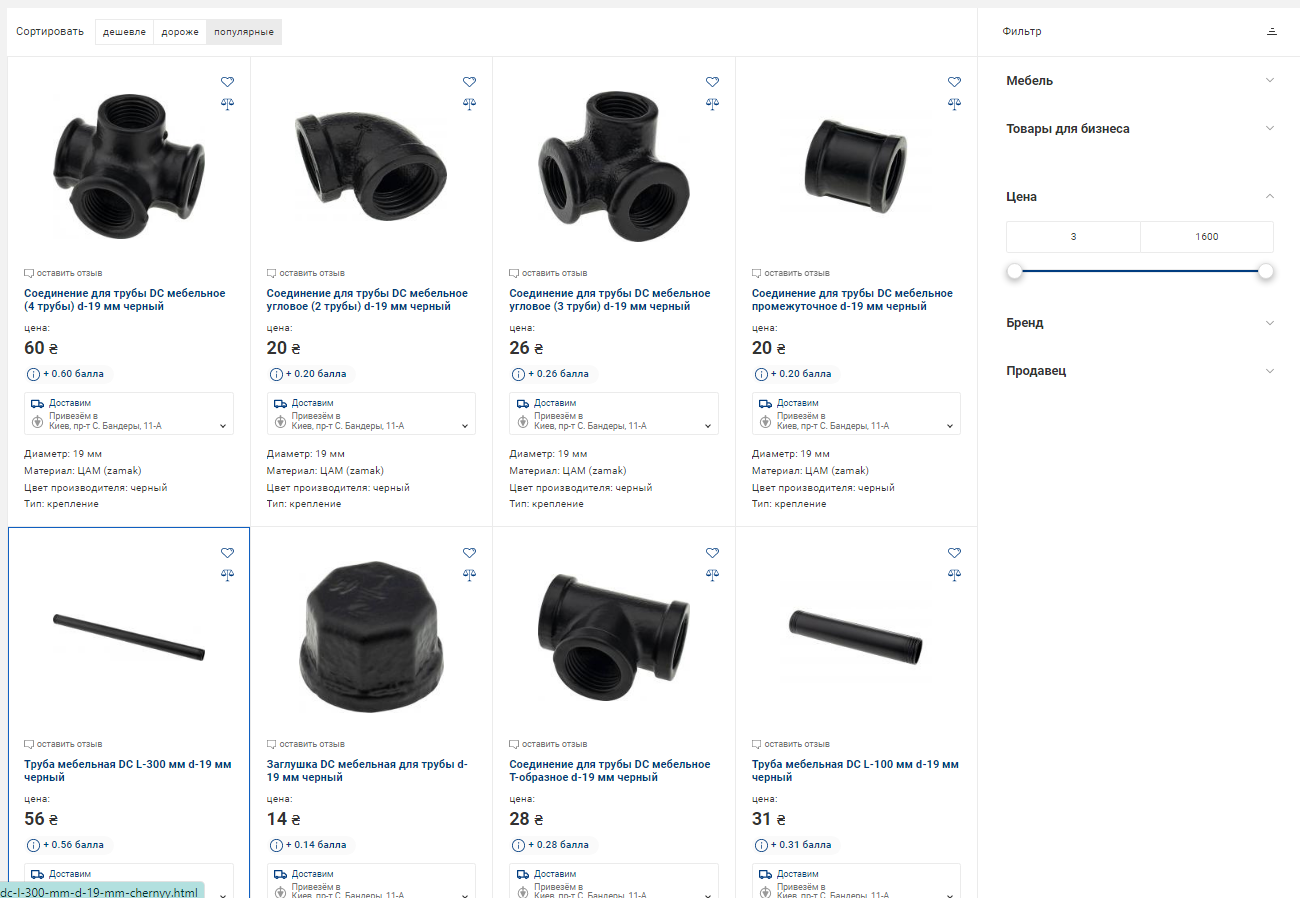This screenshot has height=898, width=1300.
Task: Favorite the 3-pipe corner connector
Action: pyautogui.click(x=712, y=82)
